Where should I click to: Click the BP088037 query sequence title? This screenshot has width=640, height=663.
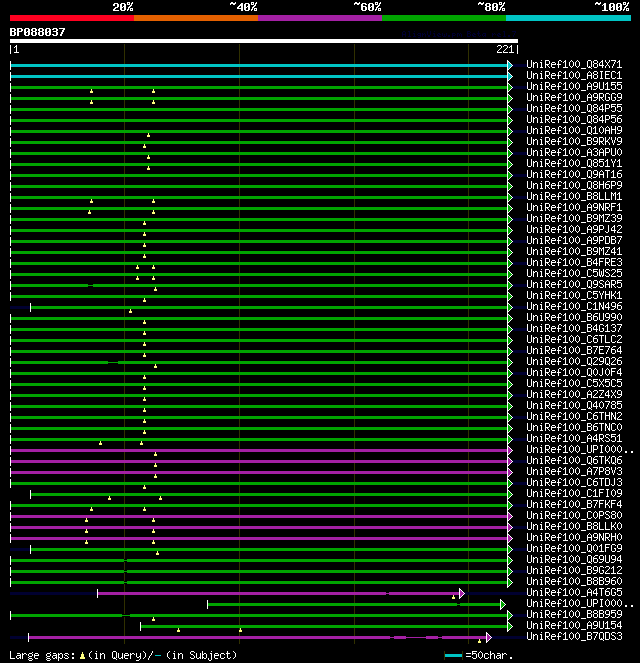pyautogui.click(x=38, y=32)
